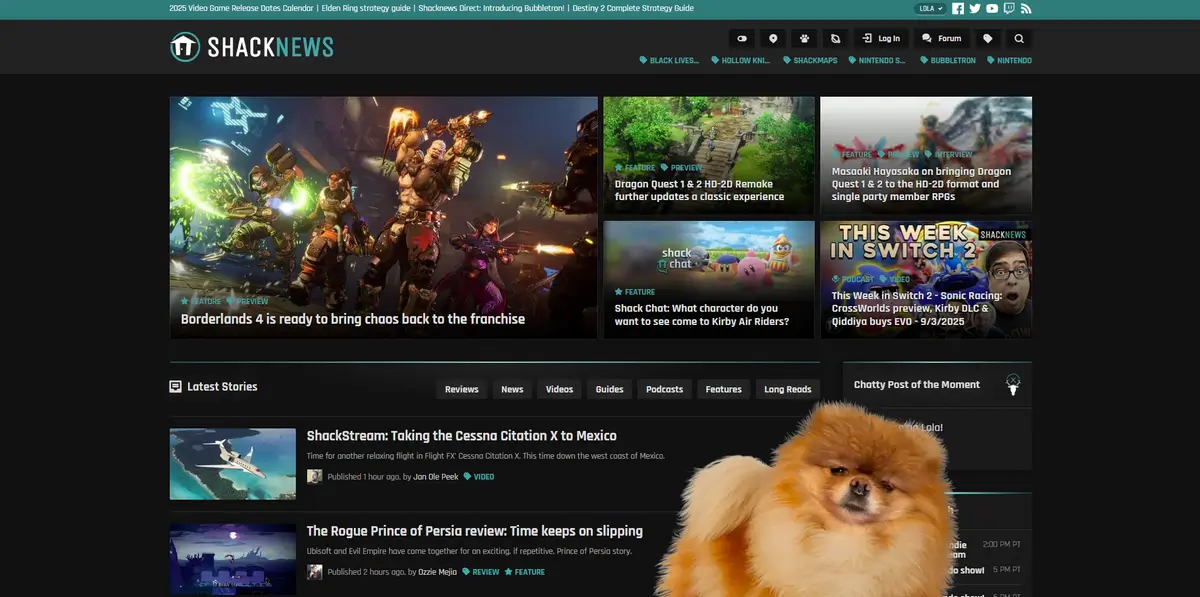Click PODCAST tag on This Week in Switch 2 card
Screen dimensions: 1200x597
[853, 279]
